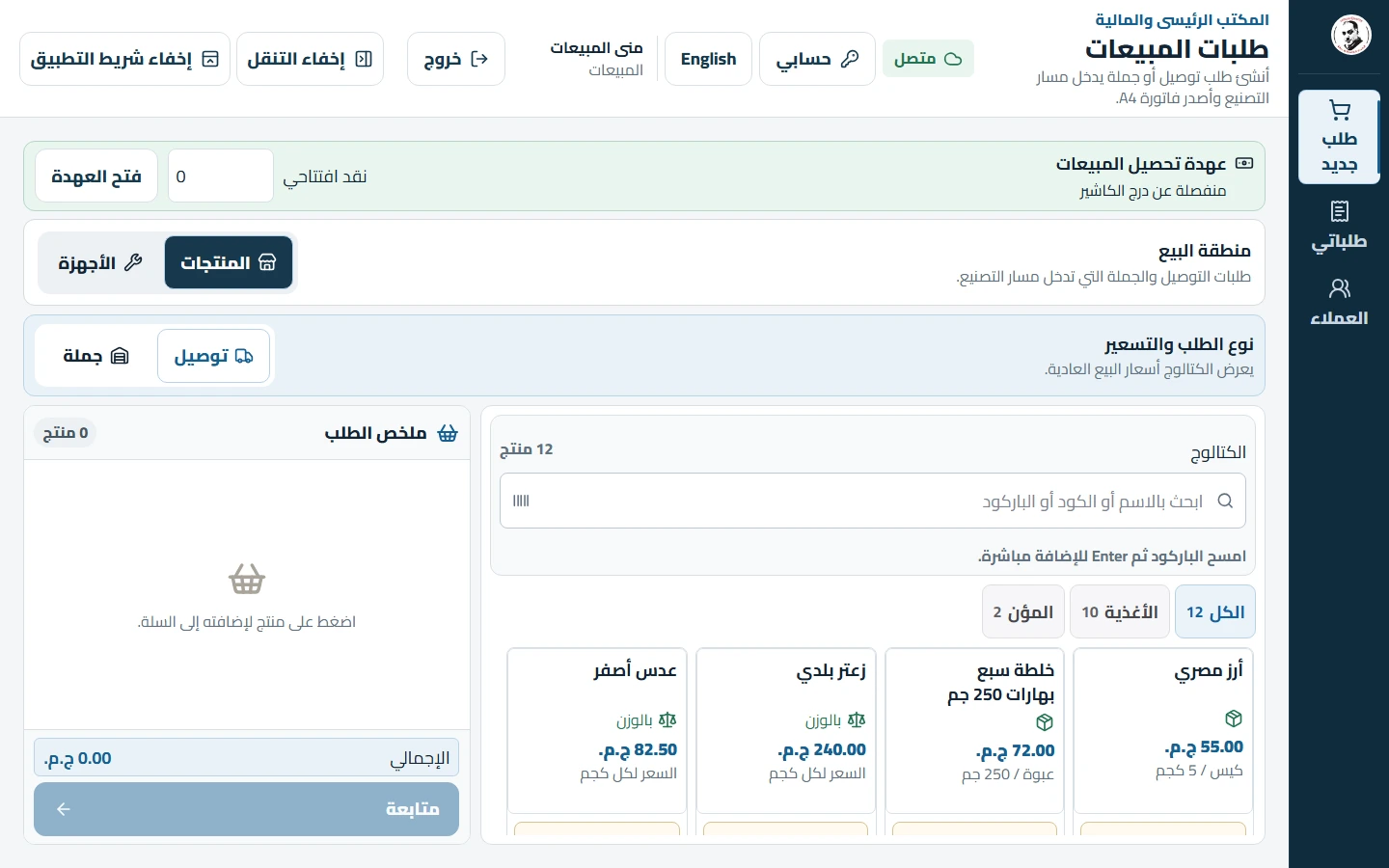The width and height of the screenshot is (1389, 868).
Task: Click the نقد افتتاحي opening cash field
Action: [221, 176]
